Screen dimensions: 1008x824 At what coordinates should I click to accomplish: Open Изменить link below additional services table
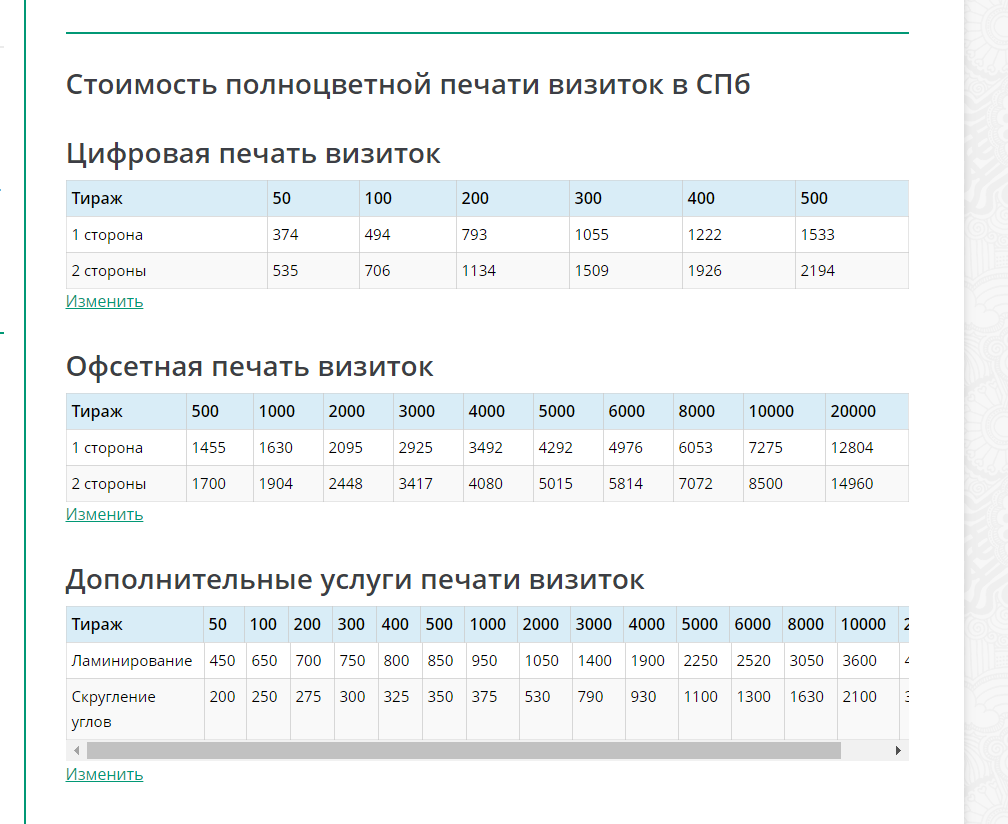tap(104, 774)
